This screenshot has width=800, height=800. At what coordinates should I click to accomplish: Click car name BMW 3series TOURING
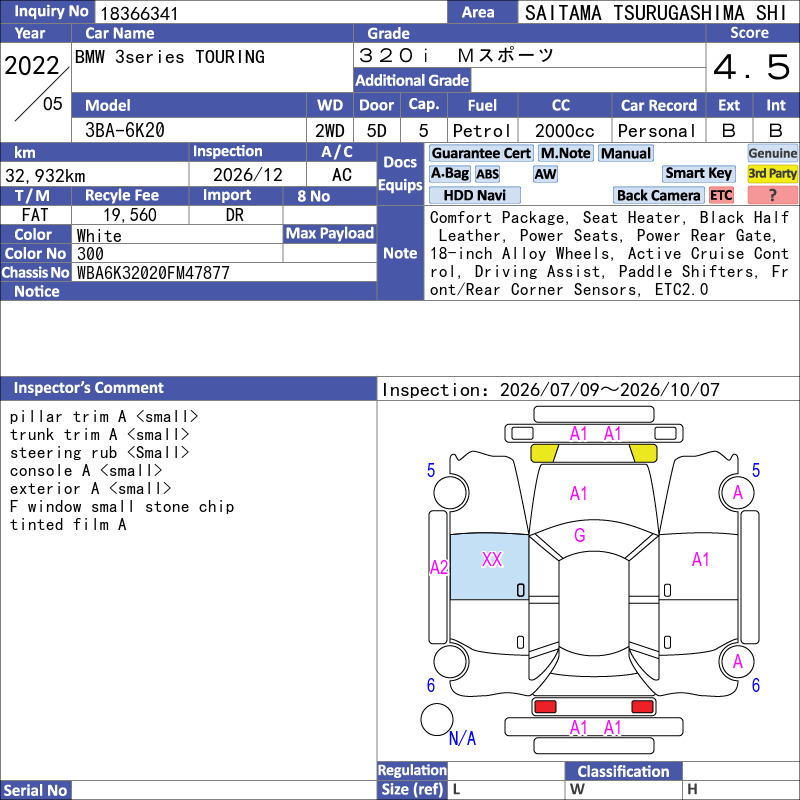coord(170,57)
